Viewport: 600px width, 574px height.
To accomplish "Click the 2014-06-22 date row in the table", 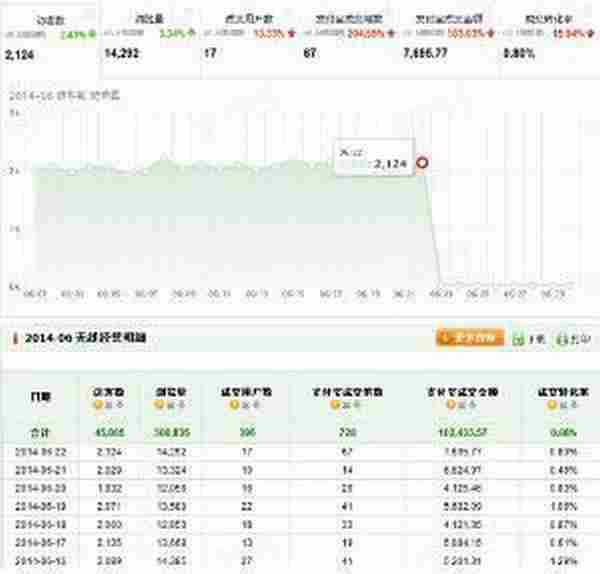I will 37,451.
